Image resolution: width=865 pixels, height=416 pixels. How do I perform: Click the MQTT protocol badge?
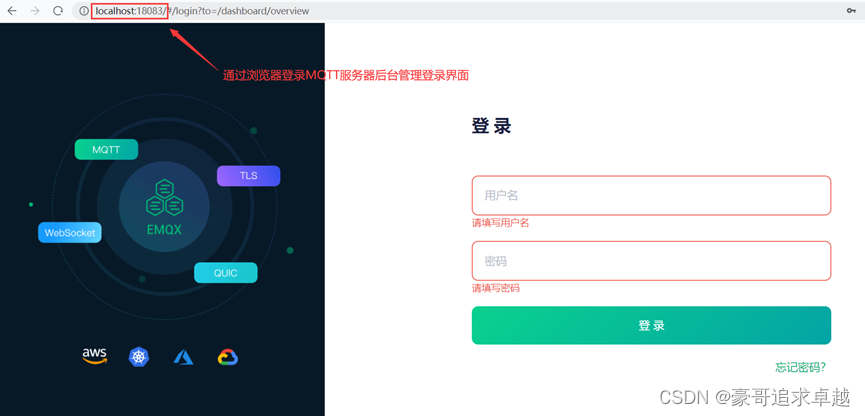coord(106,150)
